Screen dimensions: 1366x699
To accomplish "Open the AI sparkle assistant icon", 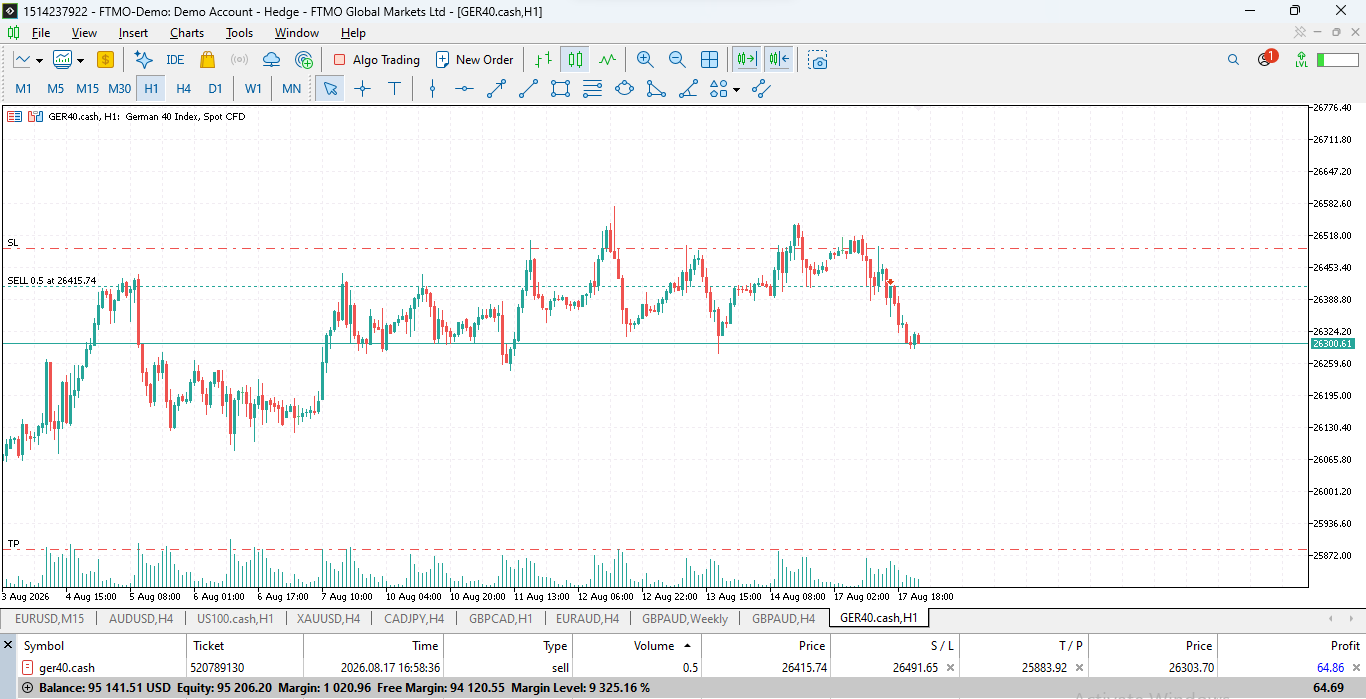I will point(143,60).
